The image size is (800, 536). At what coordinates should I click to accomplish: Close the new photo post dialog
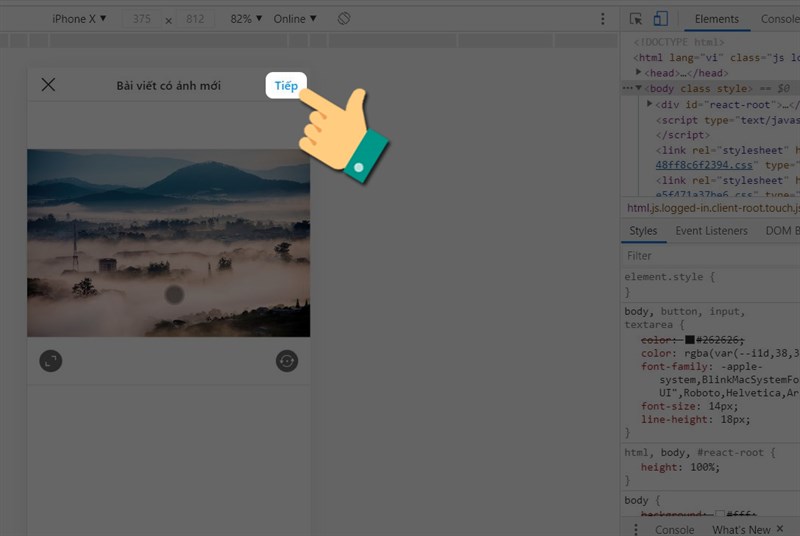(x=48, y=85)
